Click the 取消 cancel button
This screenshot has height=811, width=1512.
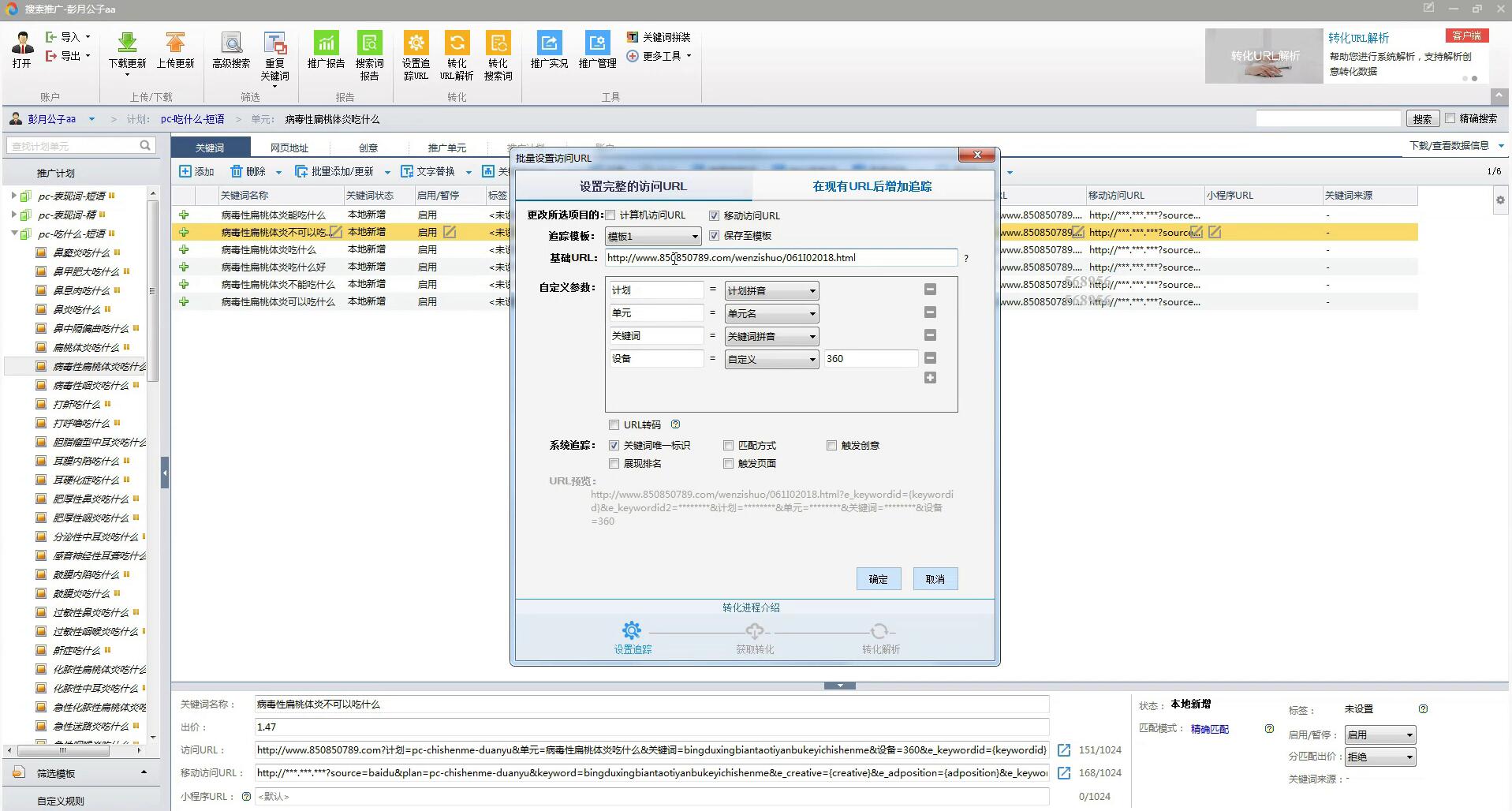pos(935,579)
